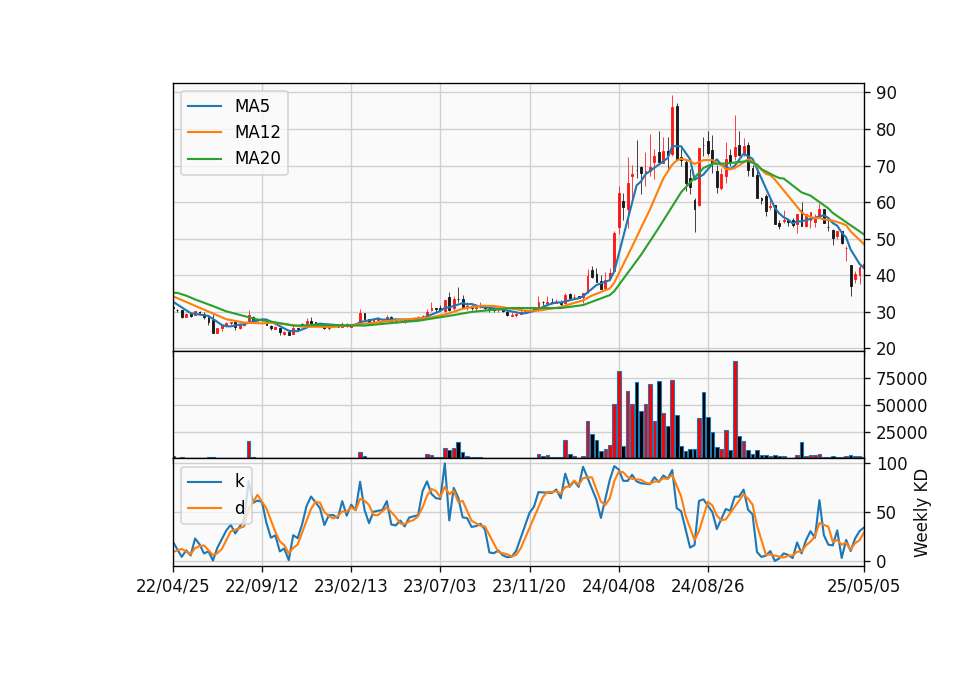Click the KD axis label 0

881,561
